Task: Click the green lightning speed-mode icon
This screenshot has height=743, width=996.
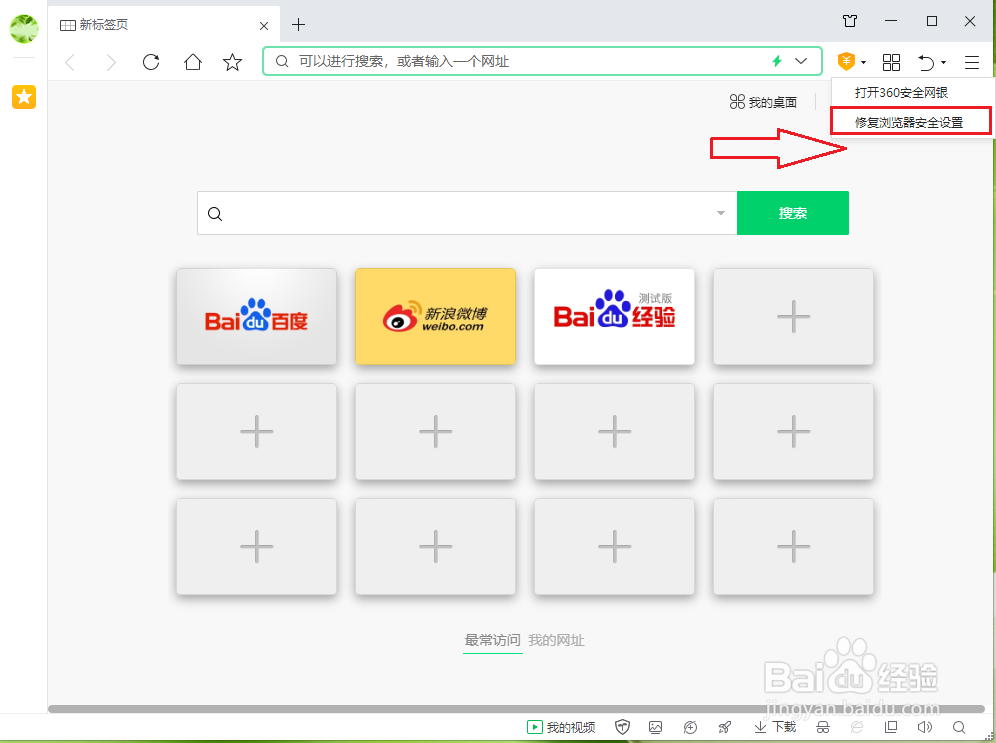Action: tap(776, 61)
